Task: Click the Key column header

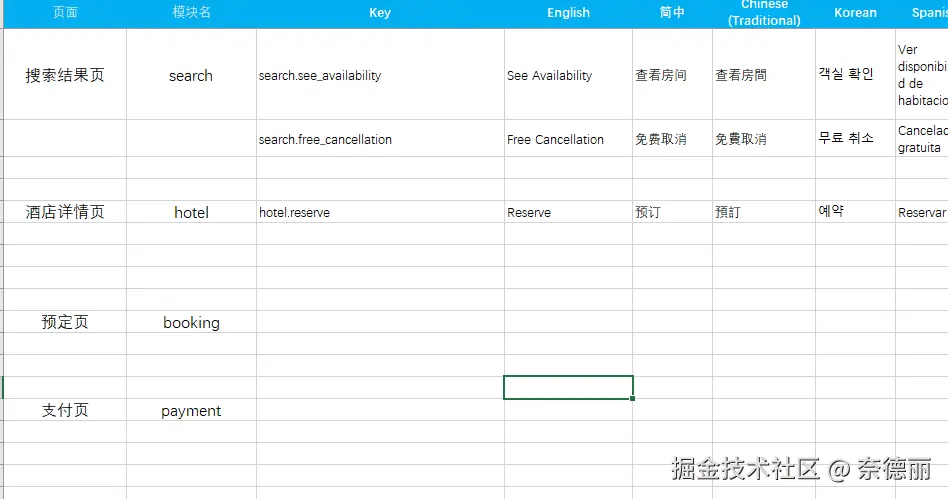Action: point(380,13)
